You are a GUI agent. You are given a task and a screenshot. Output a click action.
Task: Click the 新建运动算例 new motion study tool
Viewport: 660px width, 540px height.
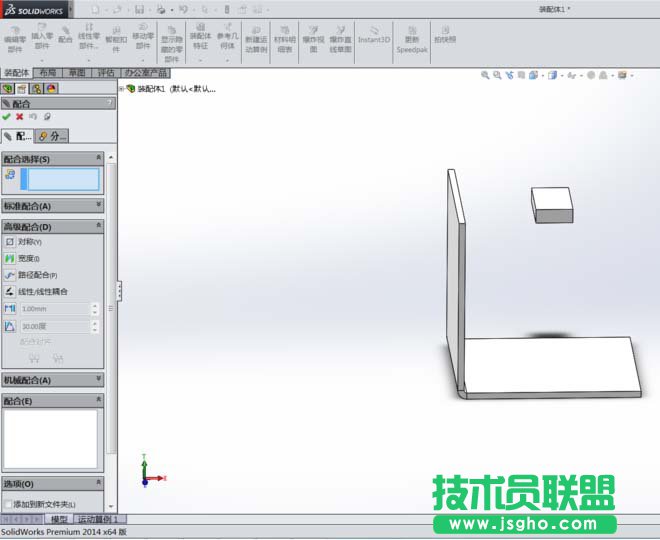tap(256, 40)
